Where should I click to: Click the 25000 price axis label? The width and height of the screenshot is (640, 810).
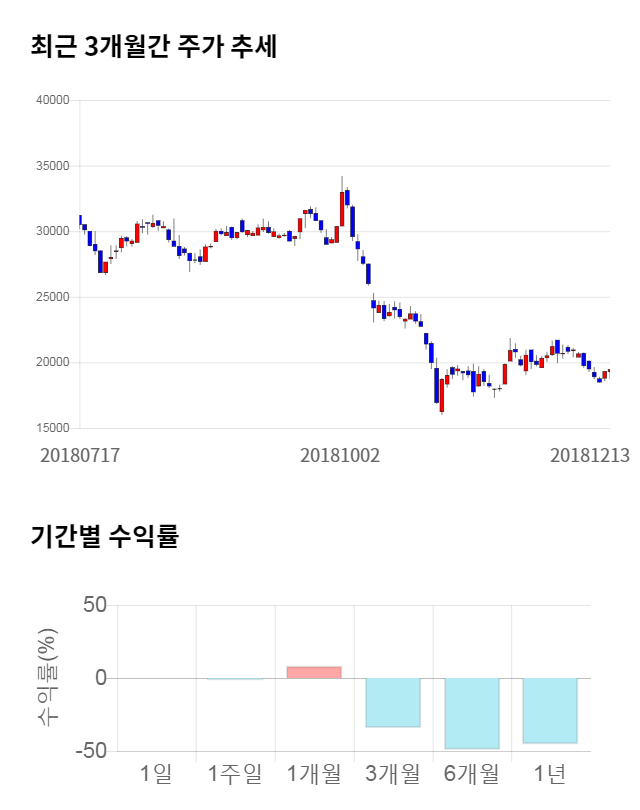point(51,297)
